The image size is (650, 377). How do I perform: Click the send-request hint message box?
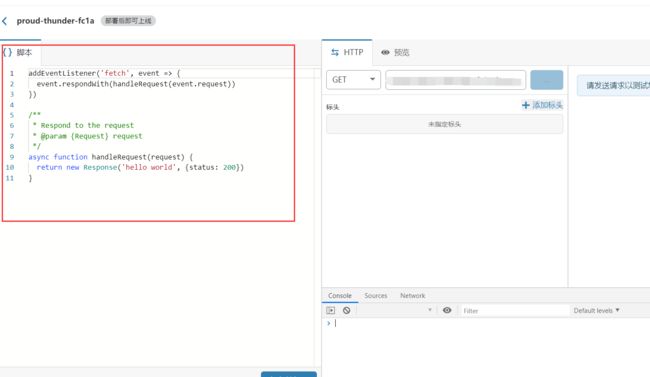coord(614,85)
